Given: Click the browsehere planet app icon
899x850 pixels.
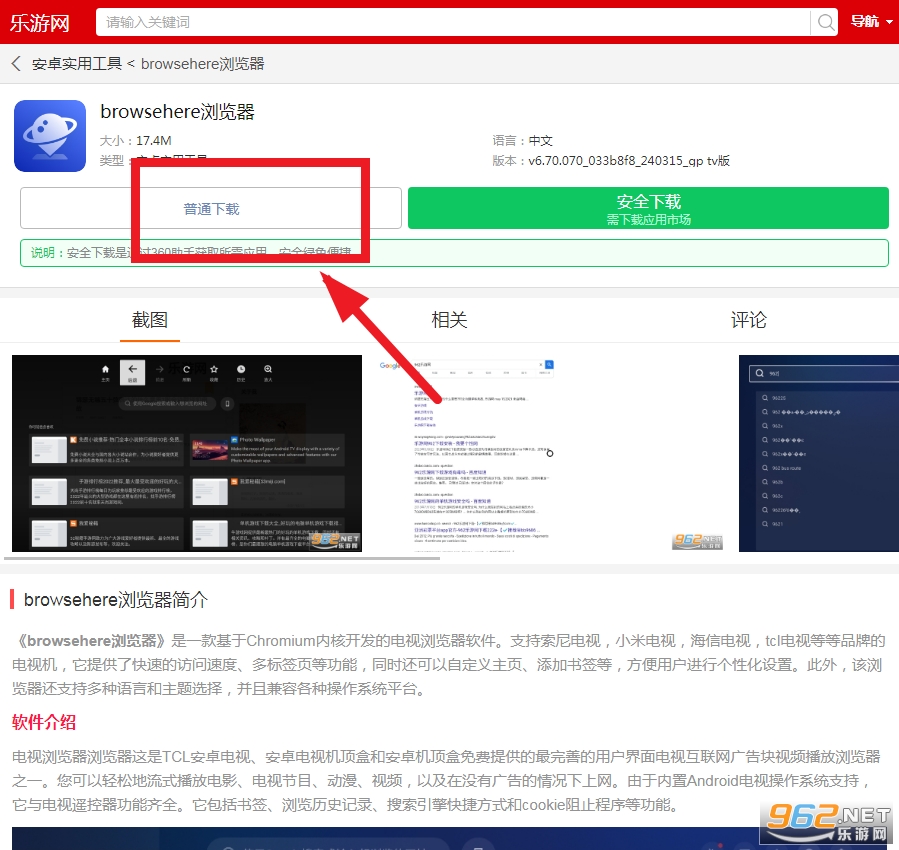Looking at the screenshot, I should [x=50, y=136].
